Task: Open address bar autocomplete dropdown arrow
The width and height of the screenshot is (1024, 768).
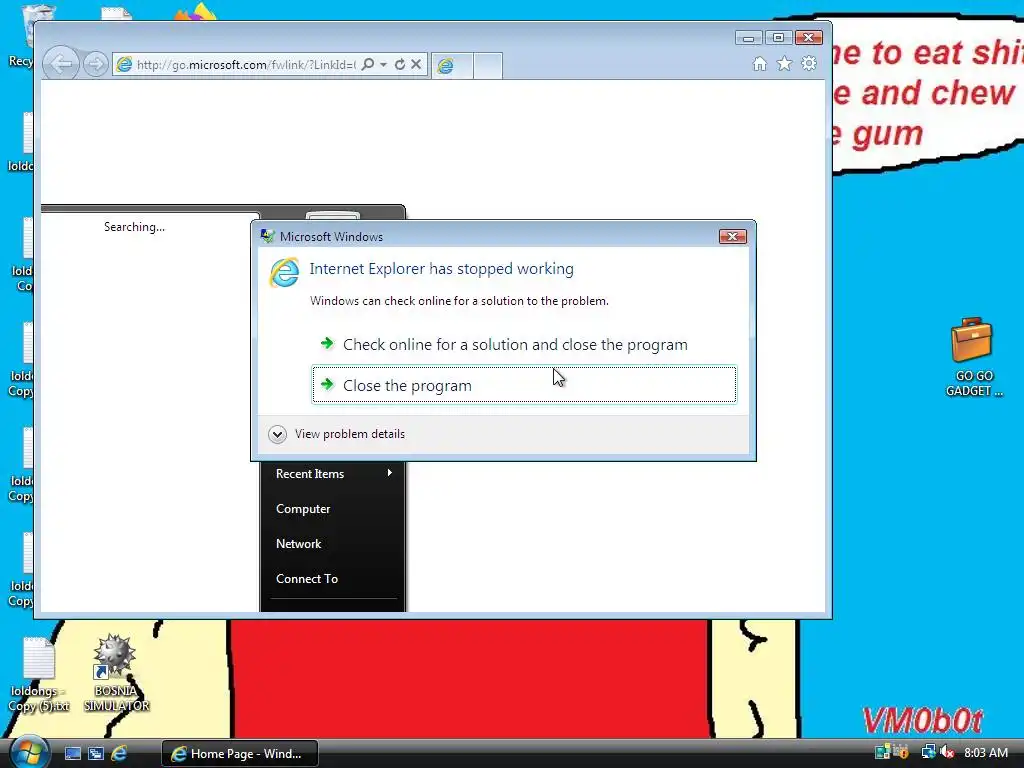Action: pyautogui.click(x=383, y=64)
